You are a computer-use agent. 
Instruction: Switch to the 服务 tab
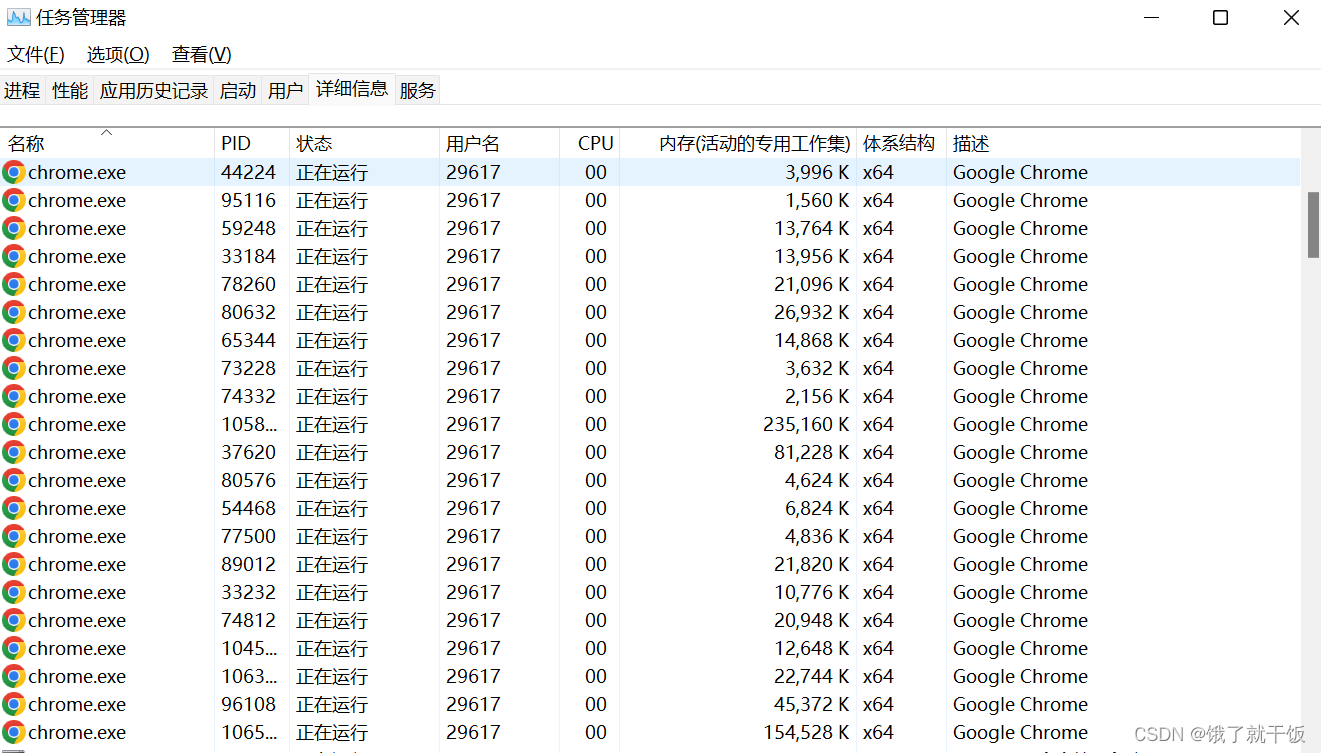418,90
